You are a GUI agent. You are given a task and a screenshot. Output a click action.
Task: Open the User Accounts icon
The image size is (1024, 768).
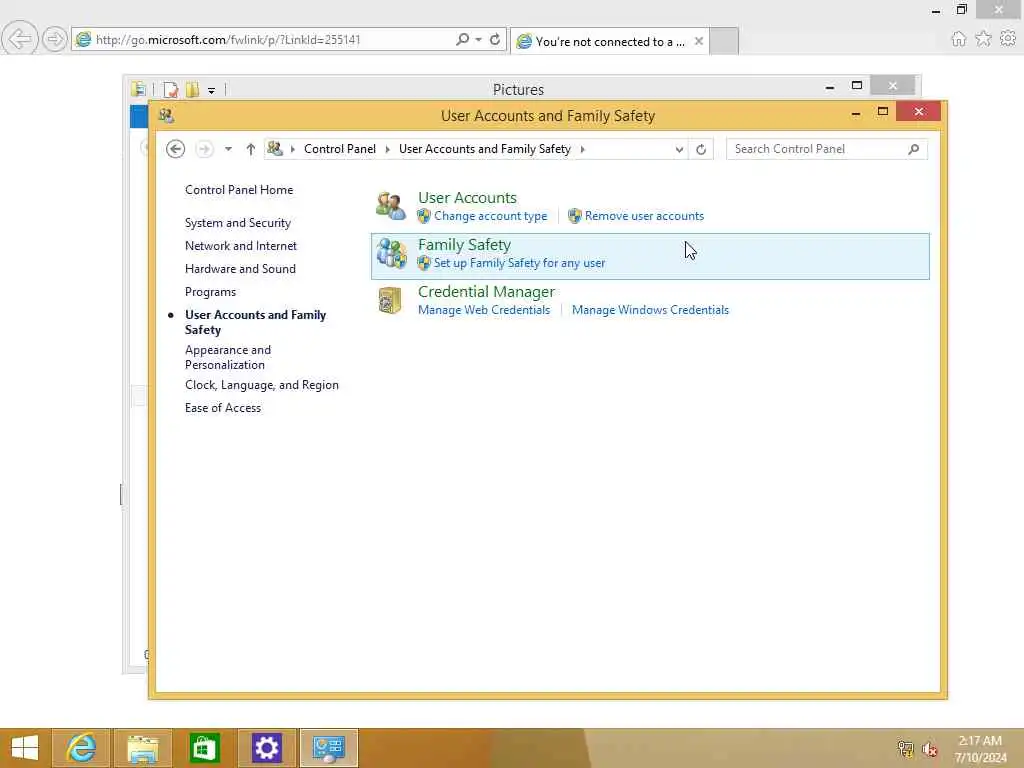point(391,206)
